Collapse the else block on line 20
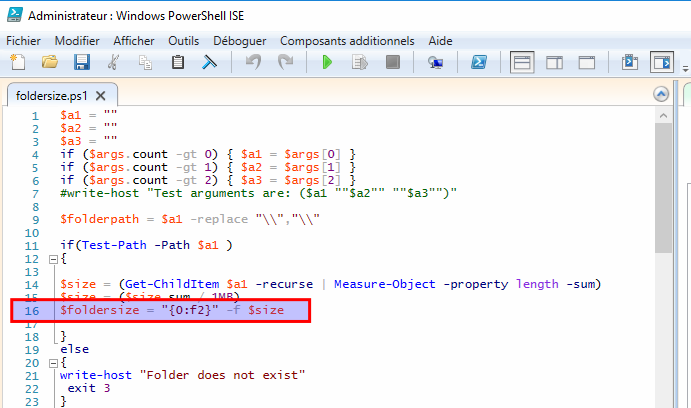 53,362
